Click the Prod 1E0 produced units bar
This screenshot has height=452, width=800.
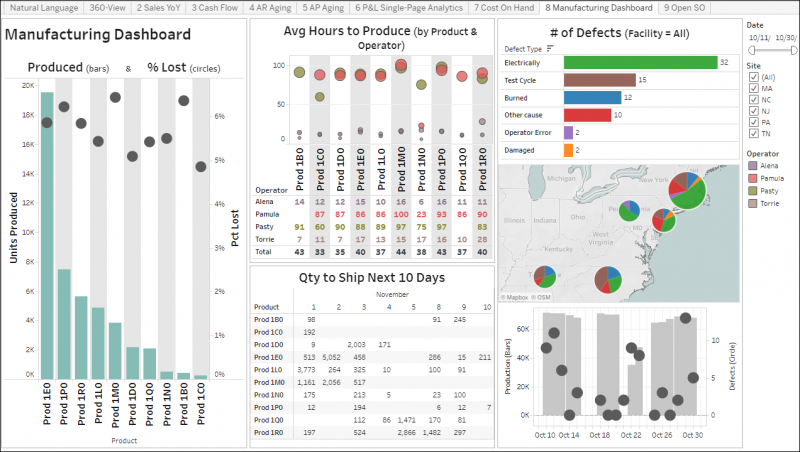47,235
